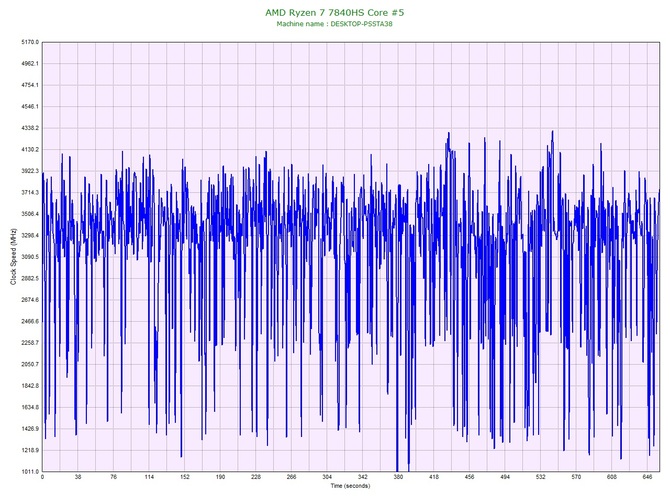Click the y-axis value 1218.9
The height and width of the screenshot is (503, 670).
30,450
